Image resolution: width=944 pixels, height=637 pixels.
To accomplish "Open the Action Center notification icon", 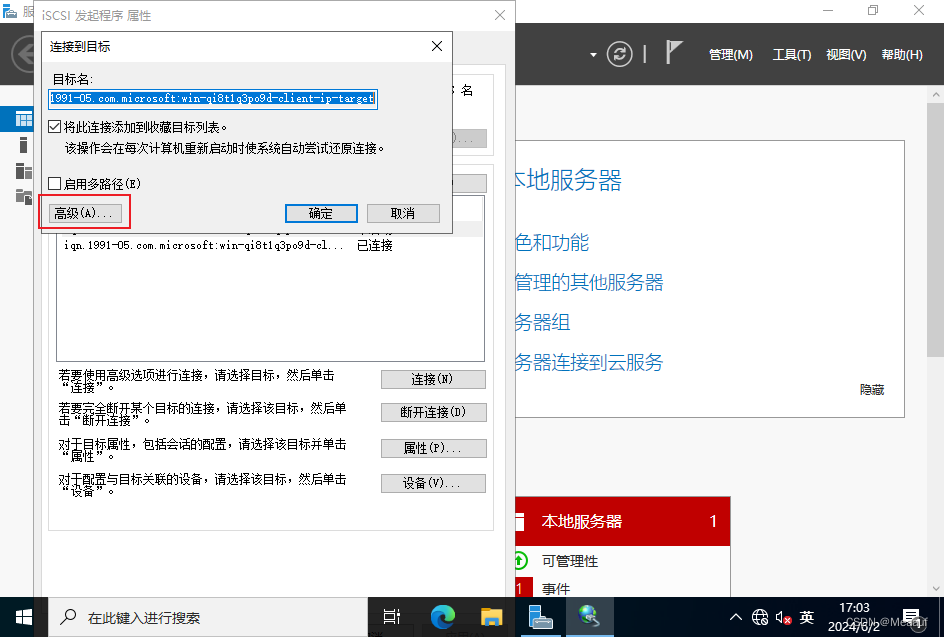I will tap(913, 617).
